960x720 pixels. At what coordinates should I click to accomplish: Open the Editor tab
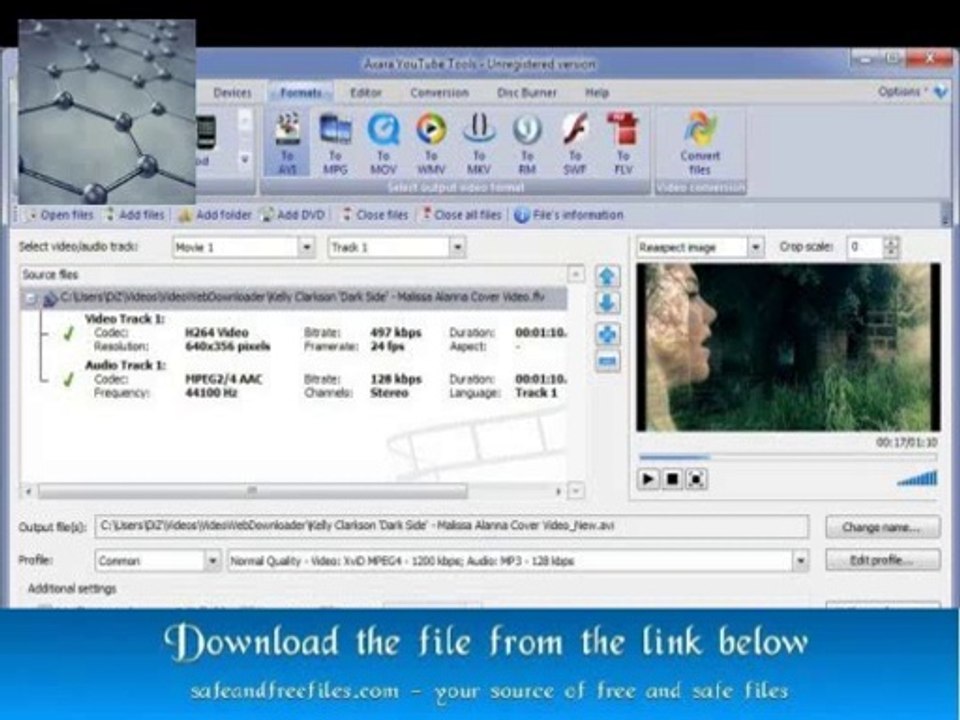point(366,93)
